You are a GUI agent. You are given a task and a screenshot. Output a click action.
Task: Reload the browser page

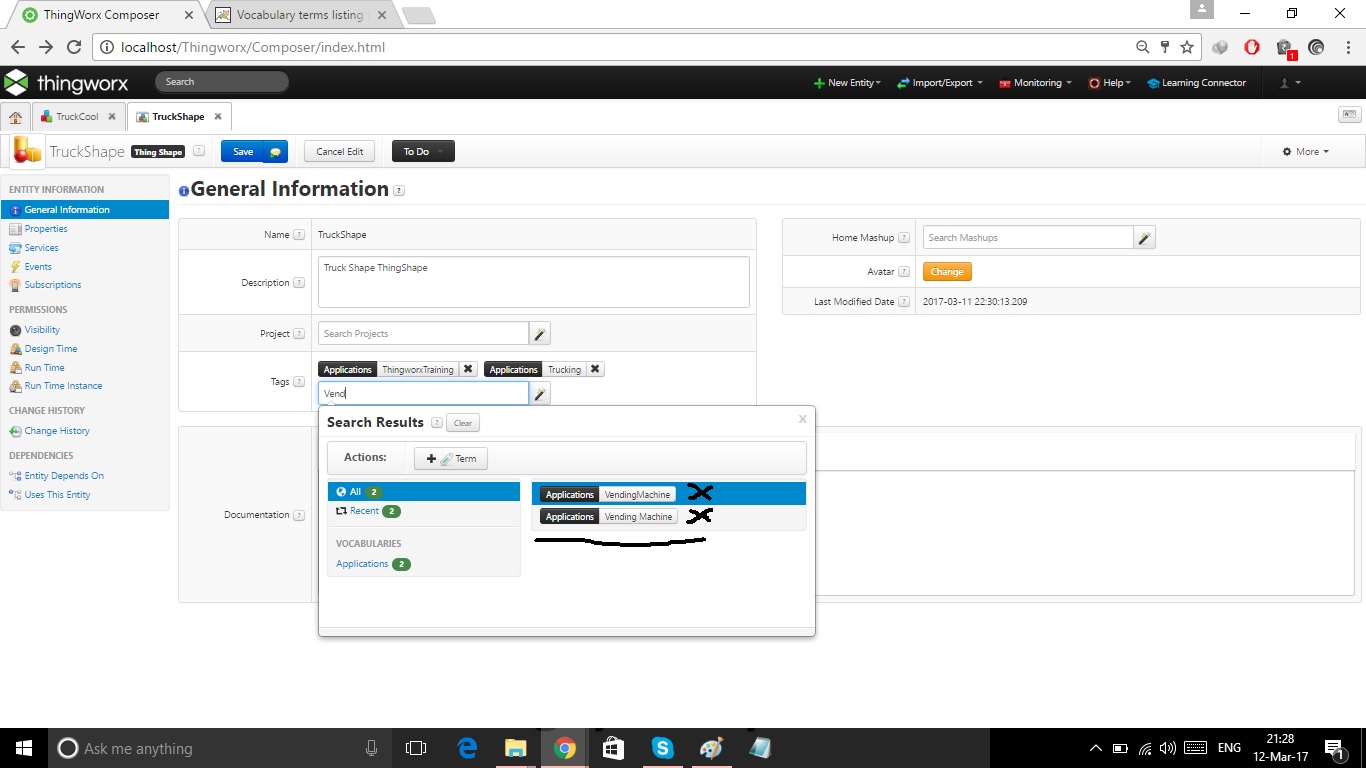coord(73,47)
